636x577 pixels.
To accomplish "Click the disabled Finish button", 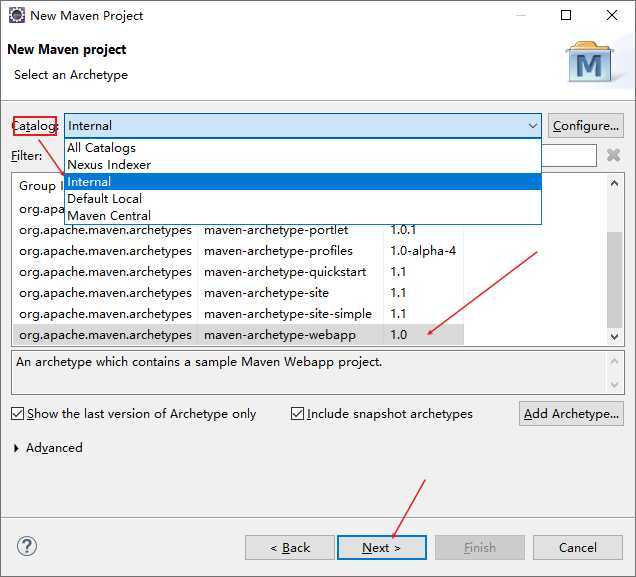I will (x=480, y=547).
